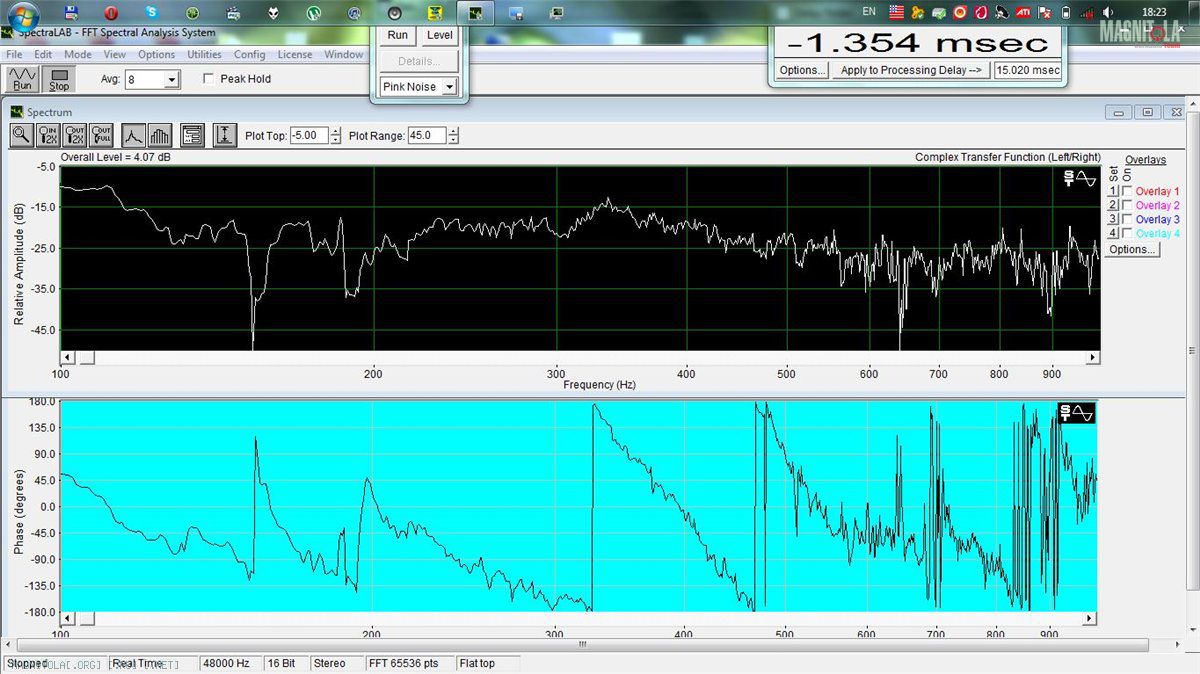Click the zoom OUT 2X icon
Viewport: 1200px width, 674px height.
[74, 136]
